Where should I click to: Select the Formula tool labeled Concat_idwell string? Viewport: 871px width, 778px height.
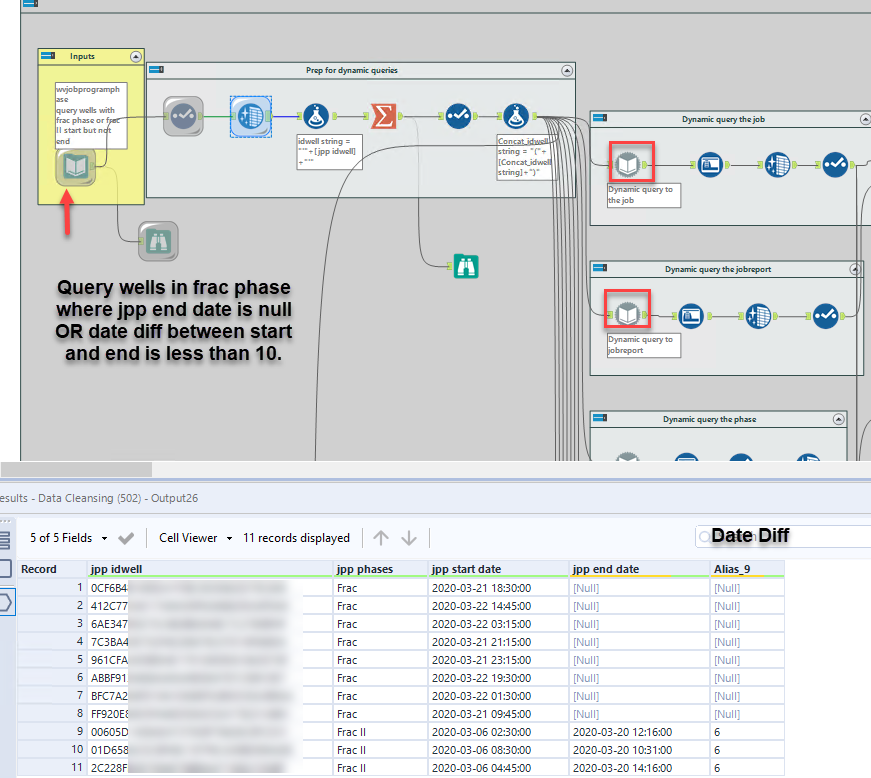tap(516, 116)
